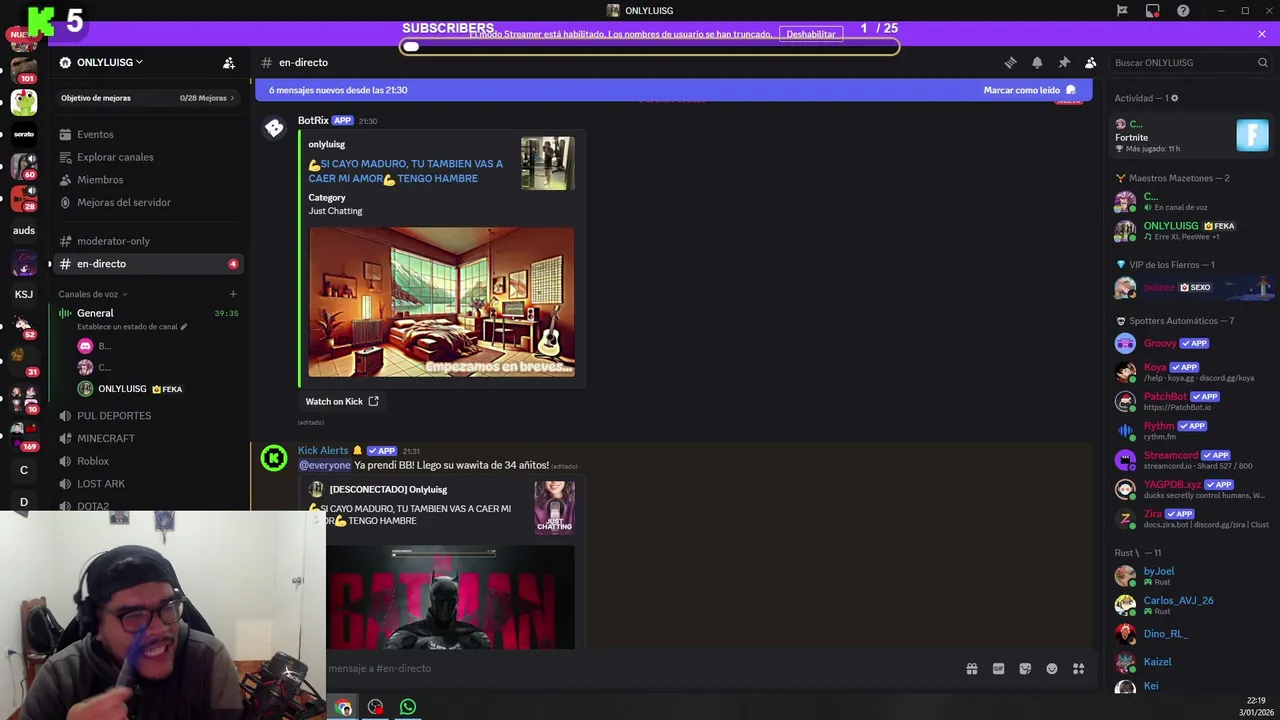Screen dimensions: 1280x720
Task: Open the inbox icon in title bar
Action: coord(1153,10)
